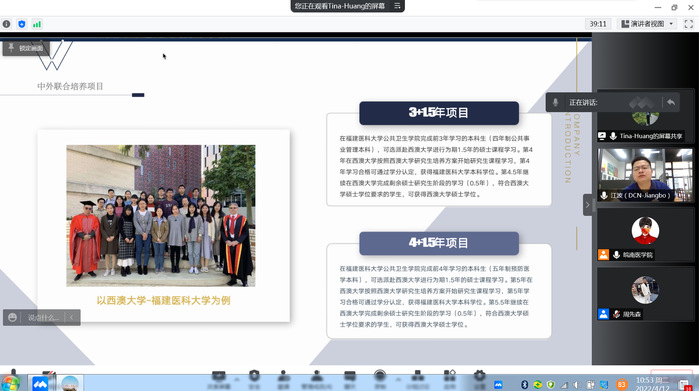
Task: Click the 中外联合培养项目 slide title
Action: click(70, 86)
